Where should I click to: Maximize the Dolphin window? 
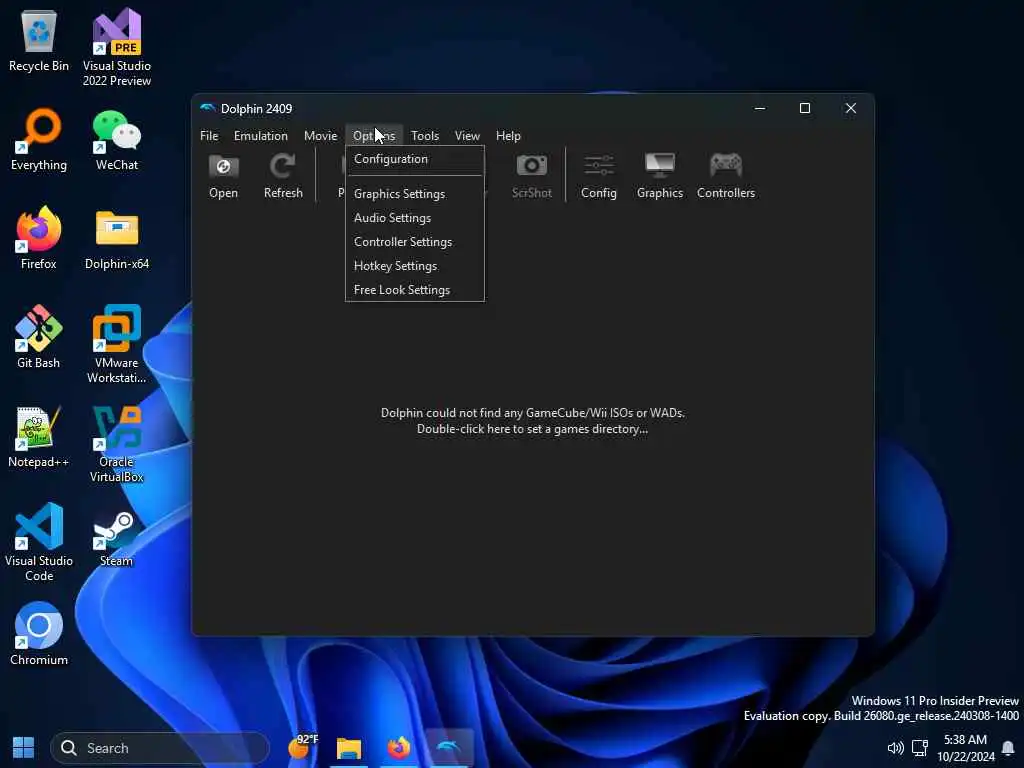(x=805, y=108)
